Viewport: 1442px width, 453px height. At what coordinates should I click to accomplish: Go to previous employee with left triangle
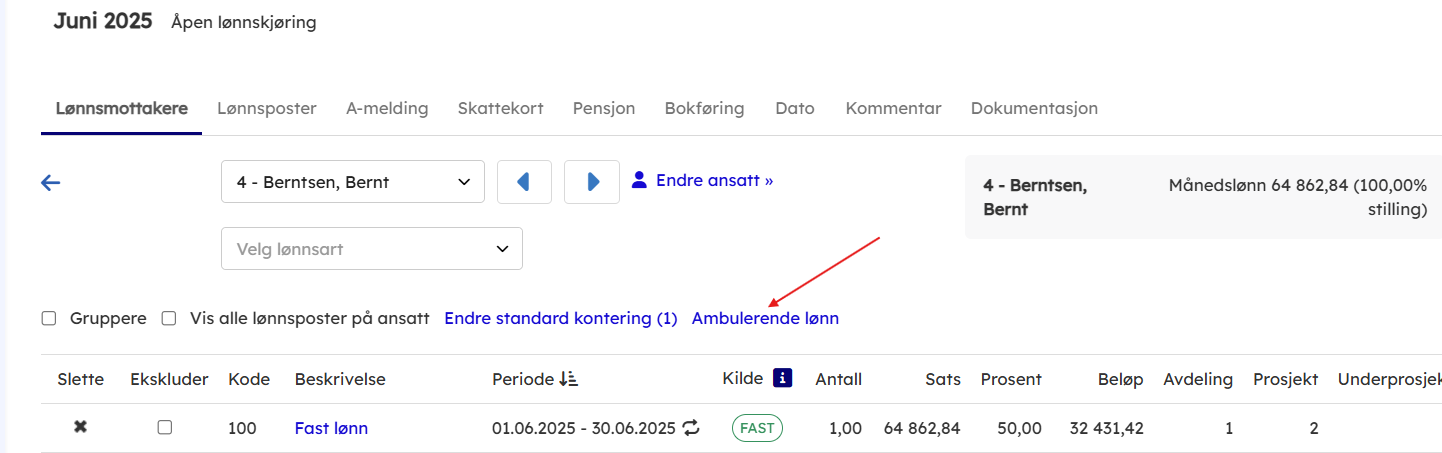coord(523,182)
